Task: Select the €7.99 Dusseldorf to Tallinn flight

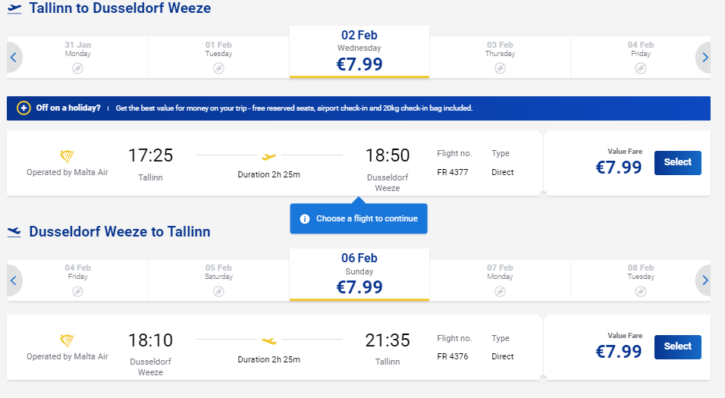Action: coord(677,347)
